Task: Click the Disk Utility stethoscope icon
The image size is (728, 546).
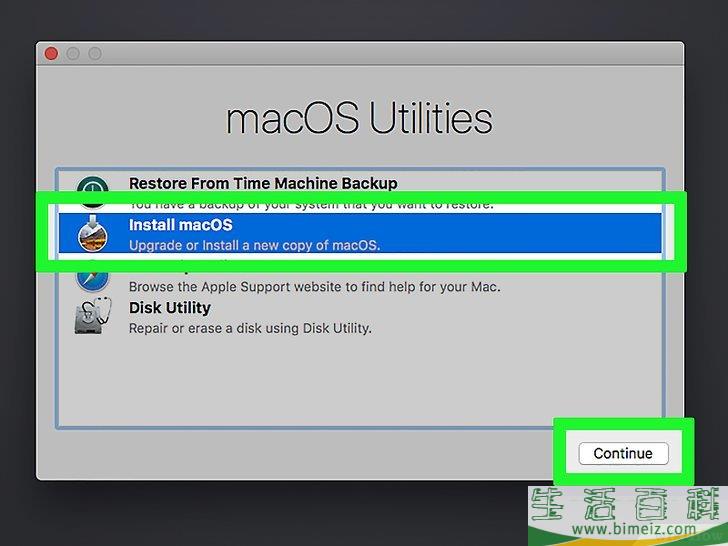Action: click(93, 315)
